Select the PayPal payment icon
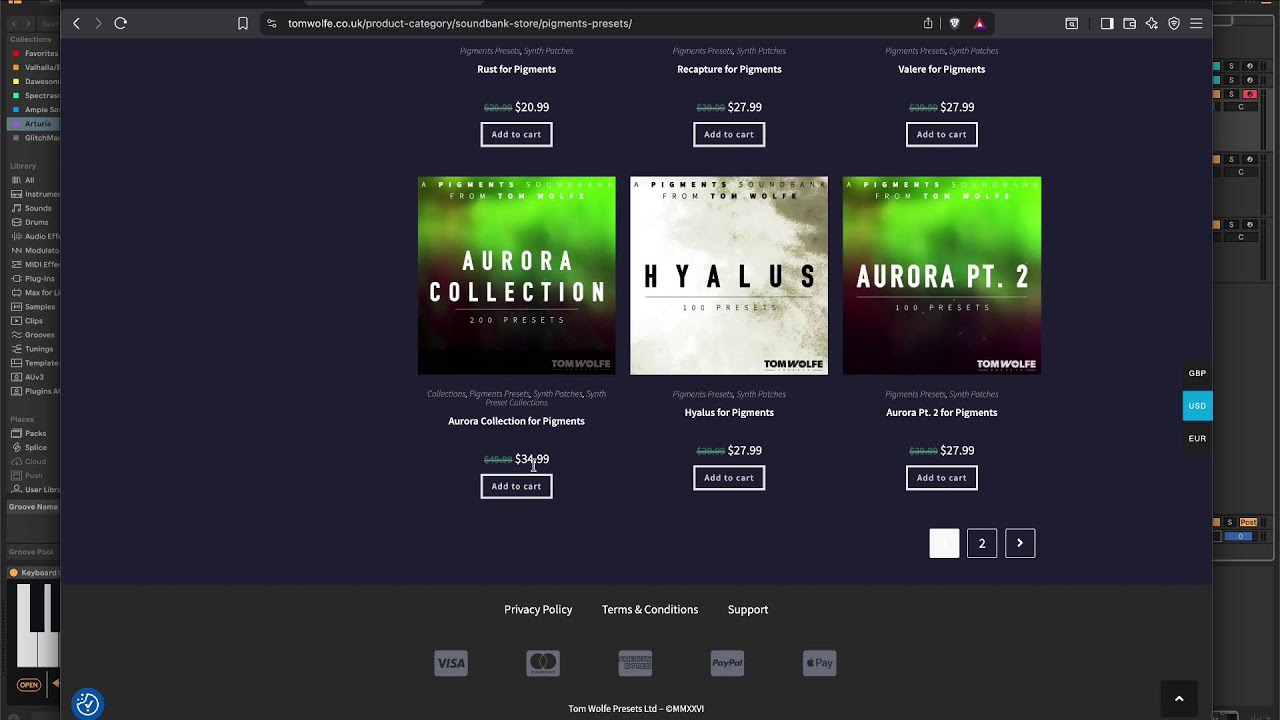This screenshot has width=1280, height=720. [727, 663]
